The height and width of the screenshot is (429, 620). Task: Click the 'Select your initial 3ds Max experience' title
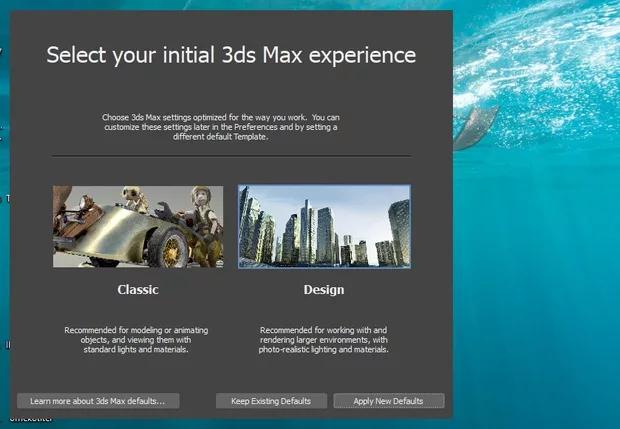click(231, 55)
